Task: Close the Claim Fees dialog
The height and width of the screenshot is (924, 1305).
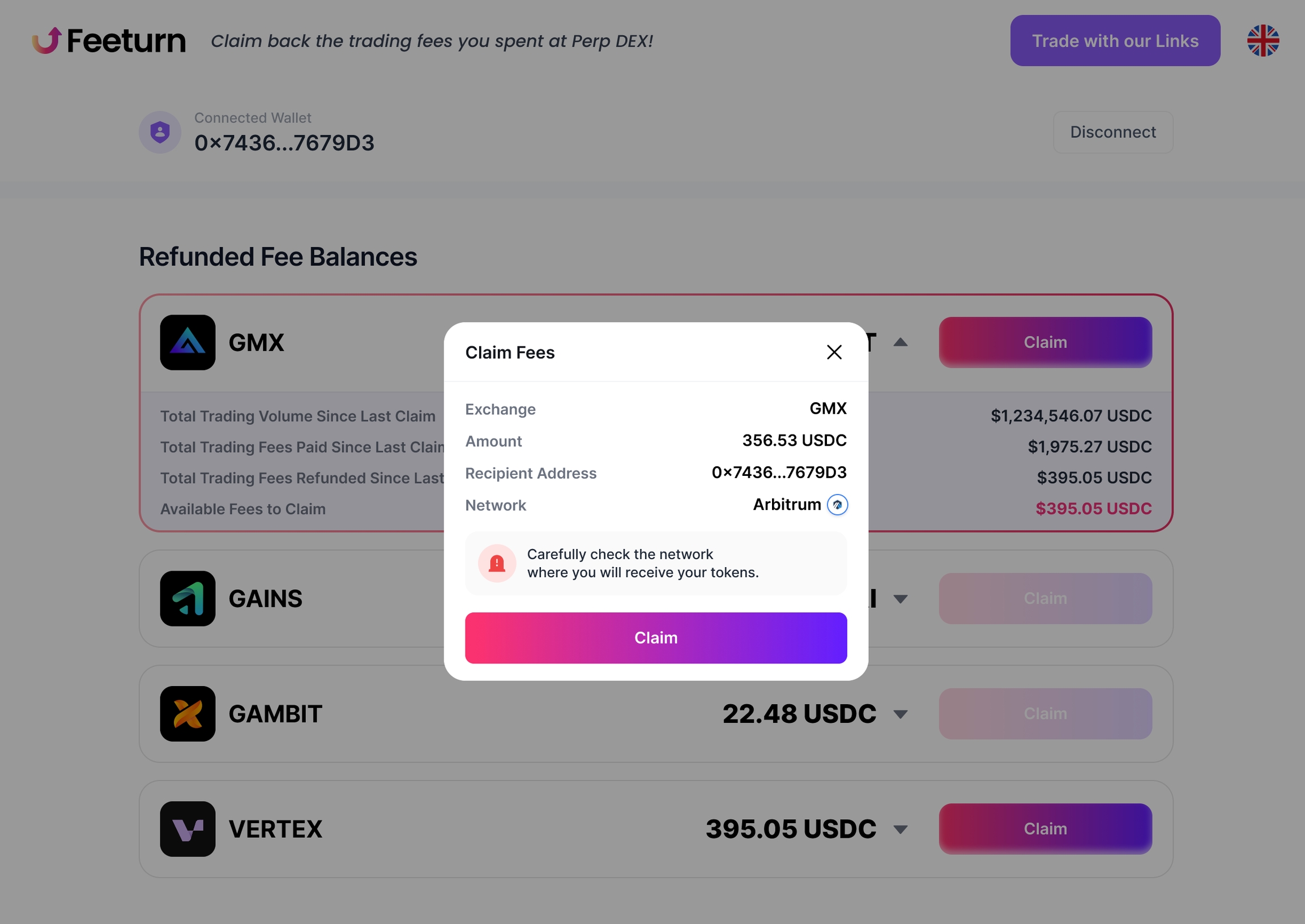Action: (x=834, y=352)
